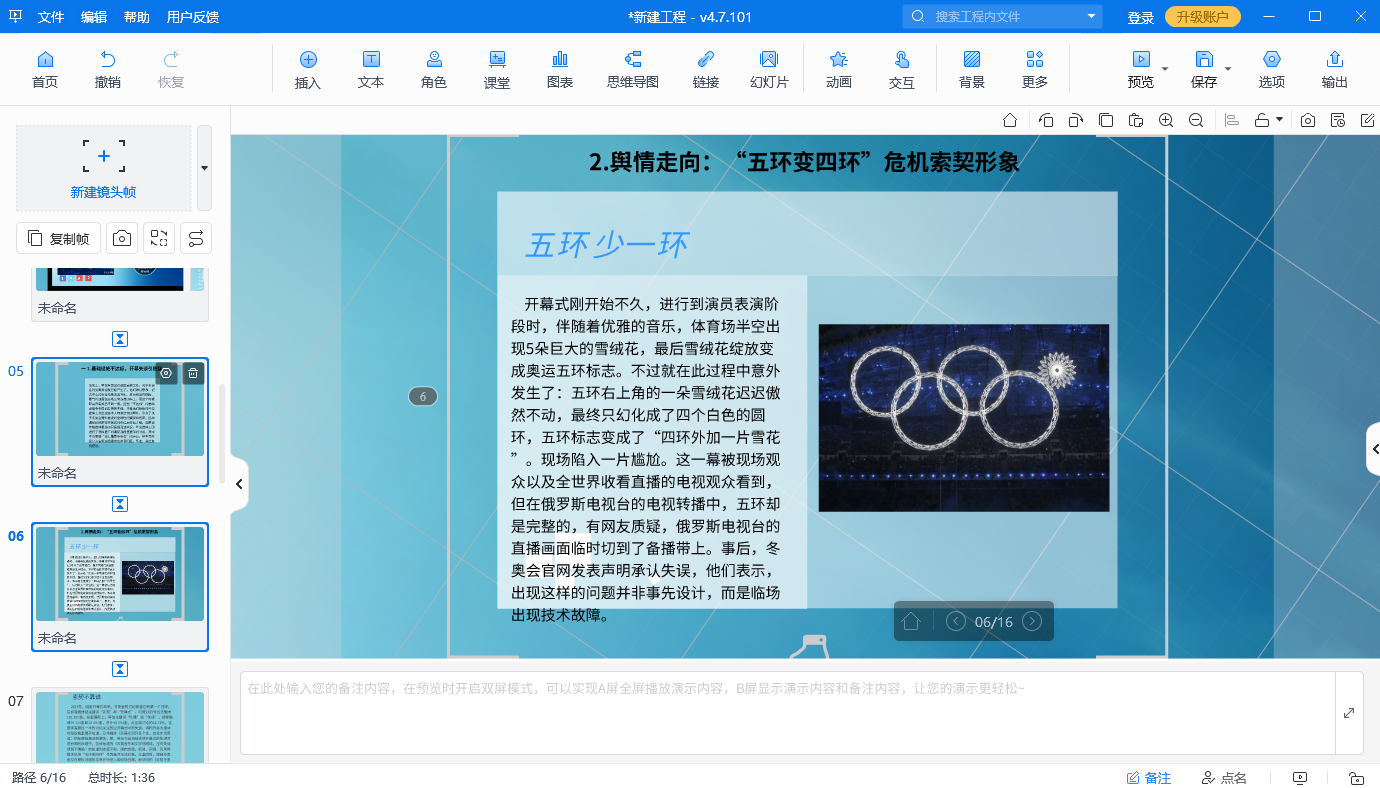Screen dimensions: 1380x788
Task: Collapse the left frame panel arrow
Action: pos(239,484)
